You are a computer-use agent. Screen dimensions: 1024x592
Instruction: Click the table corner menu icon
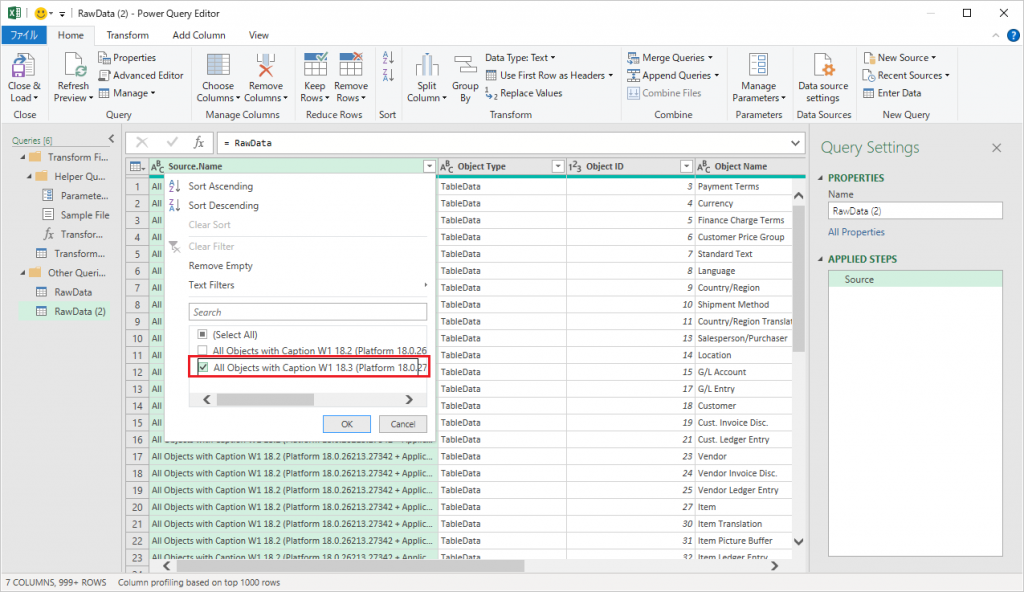[137, 167]
